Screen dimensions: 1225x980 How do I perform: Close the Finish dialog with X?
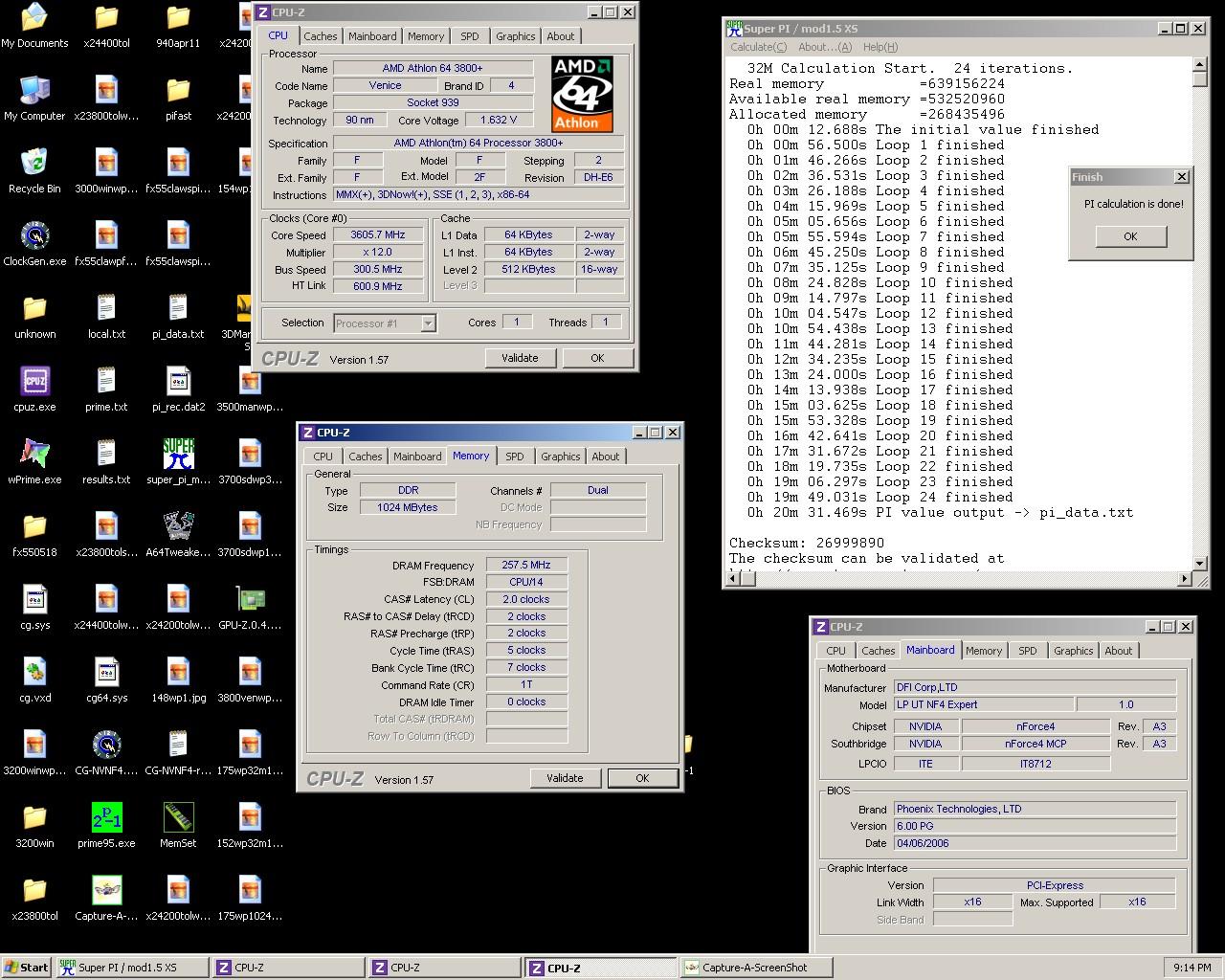pyautogui.click(x=1182, y=177)
